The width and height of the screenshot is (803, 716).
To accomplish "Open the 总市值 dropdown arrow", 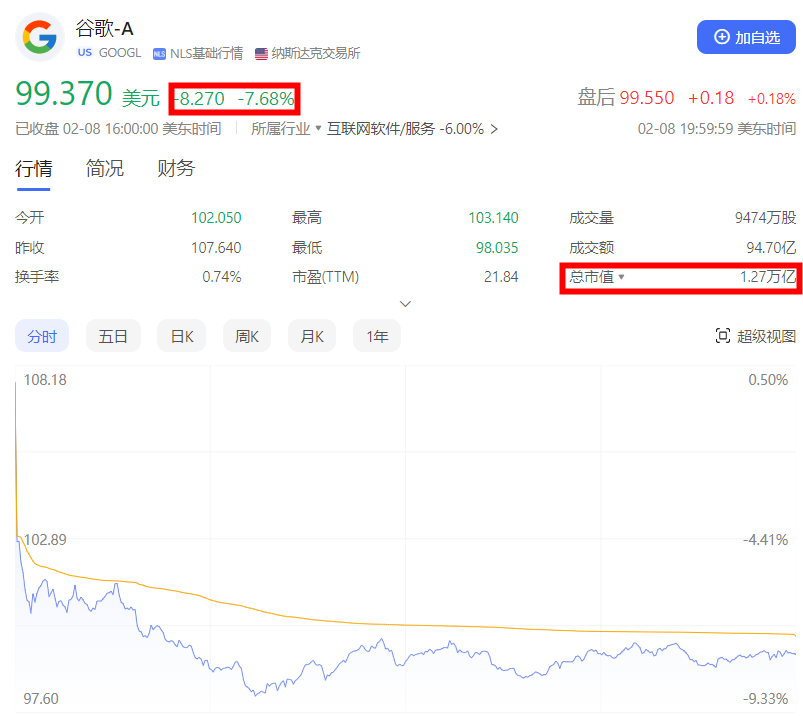I will click(621, 277).
